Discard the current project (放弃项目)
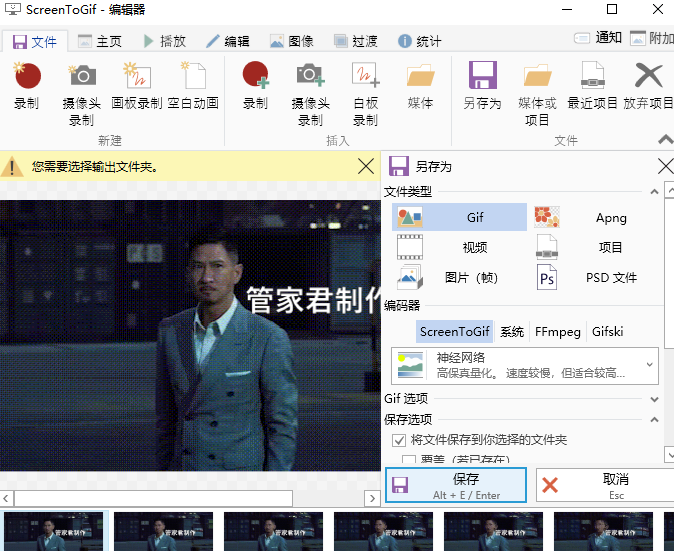This screenshot has width=674, height=551. (648, 86)
